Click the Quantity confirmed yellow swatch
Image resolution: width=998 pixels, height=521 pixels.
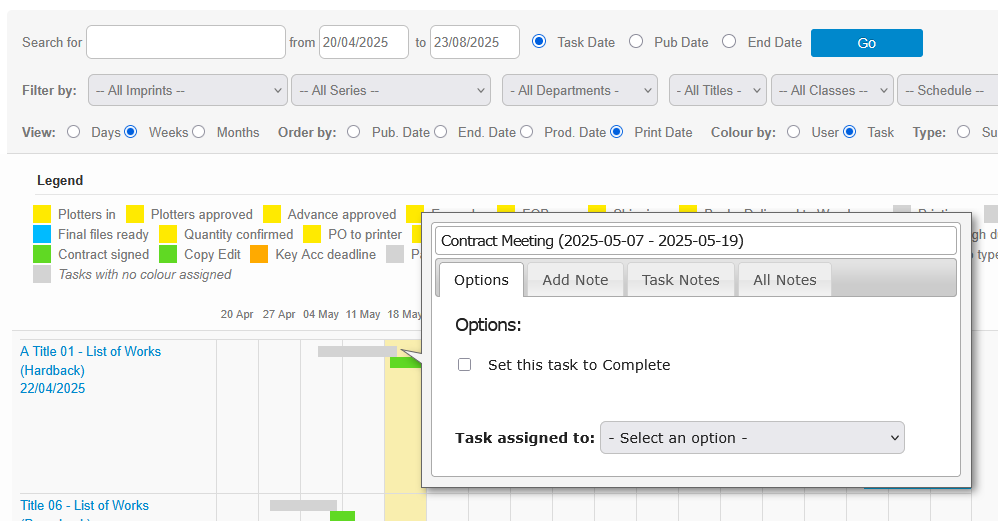tap(168, 234)
